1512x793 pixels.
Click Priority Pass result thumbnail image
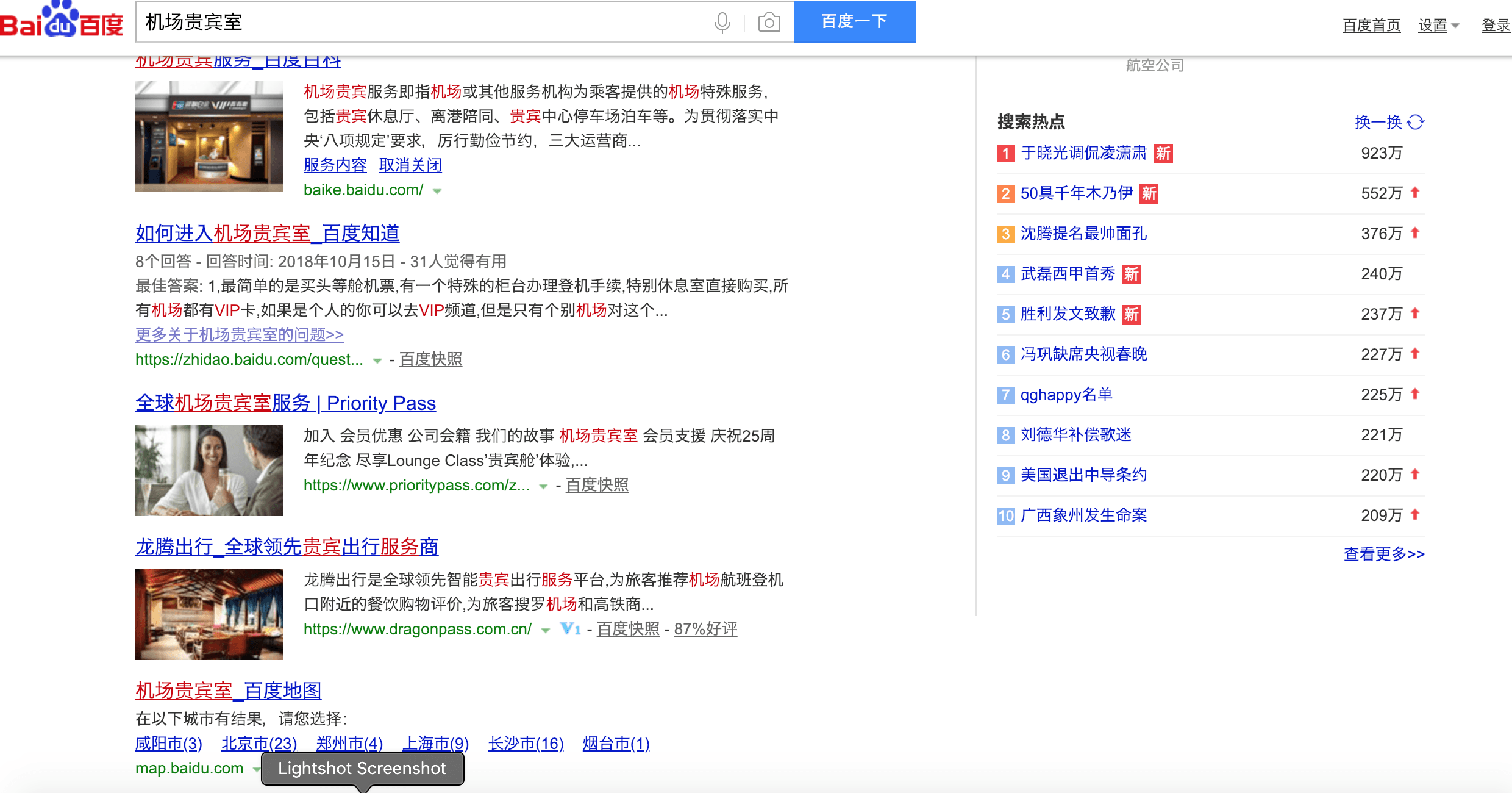[209, 470]
